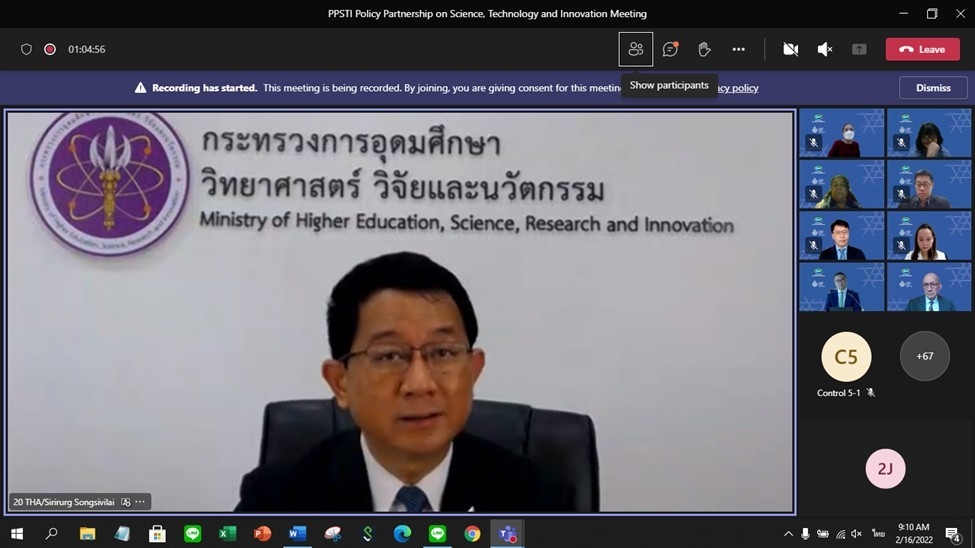
Task: Open the meeting chat conversation
Action: [670, 49]
